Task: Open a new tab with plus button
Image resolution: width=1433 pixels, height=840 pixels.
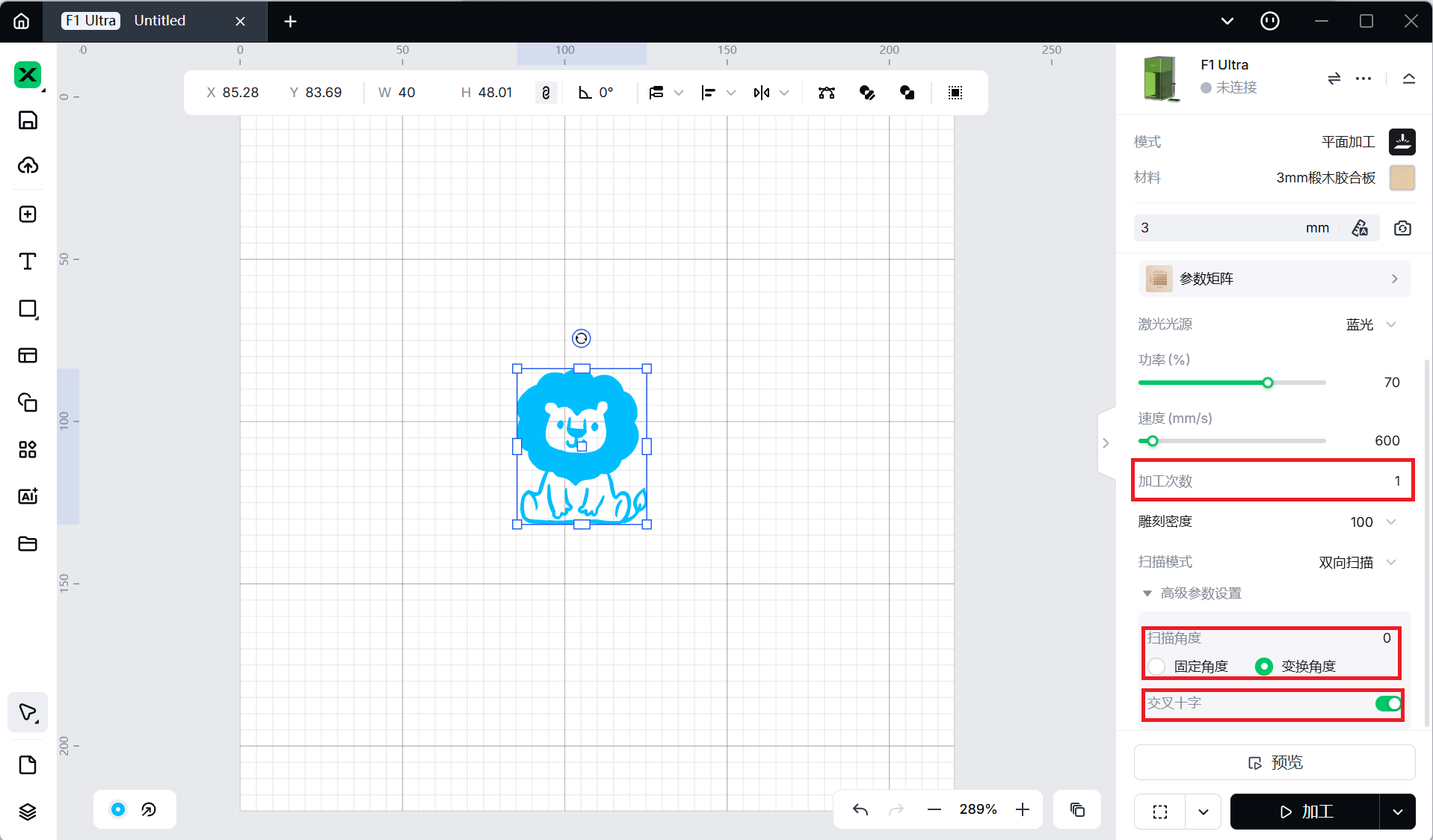Action: [290, 21]
